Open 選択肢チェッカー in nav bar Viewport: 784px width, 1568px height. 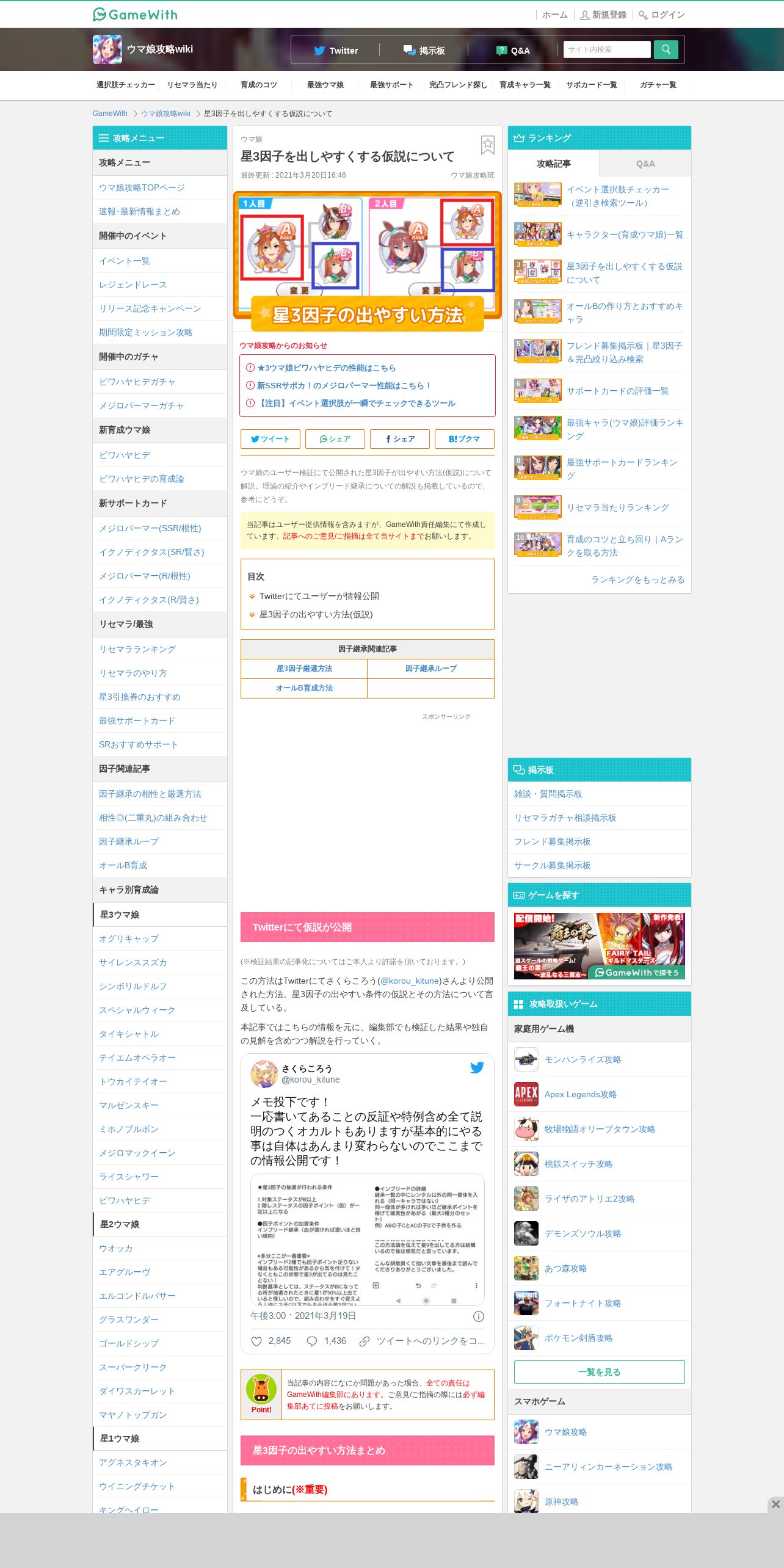click(x=126, y=85)
